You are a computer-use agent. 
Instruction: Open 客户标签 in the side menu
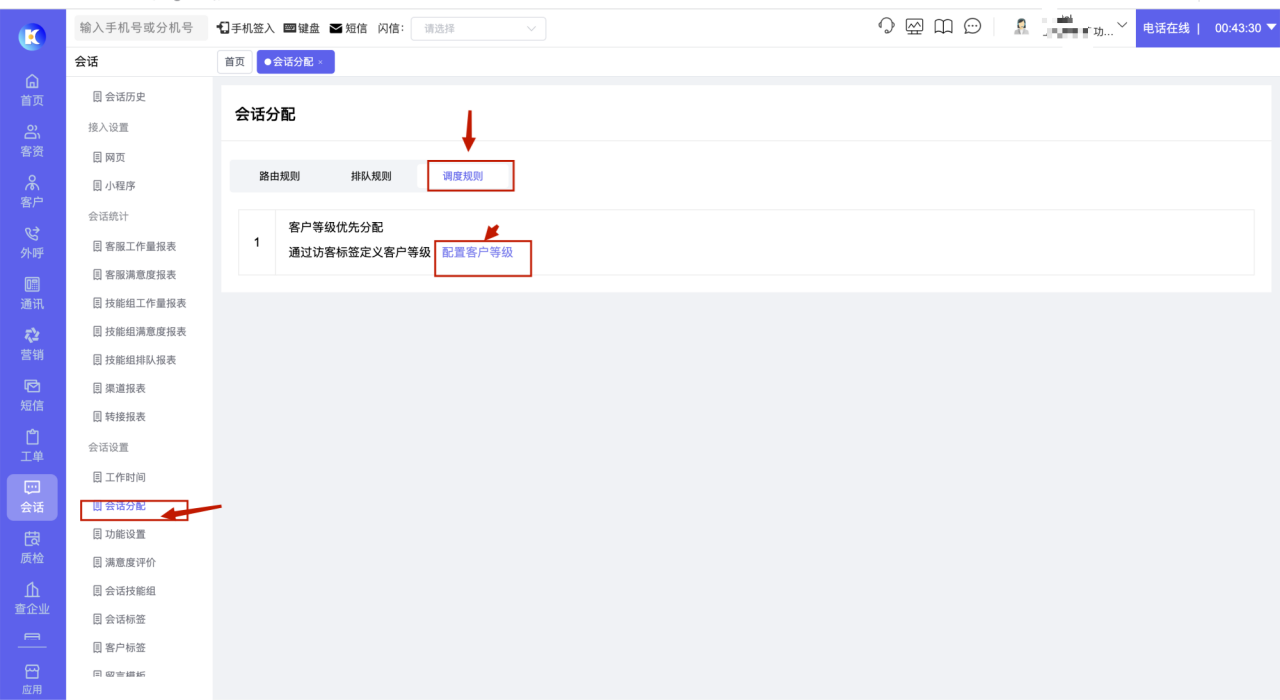pyautogui.click(x=119, y=647)
